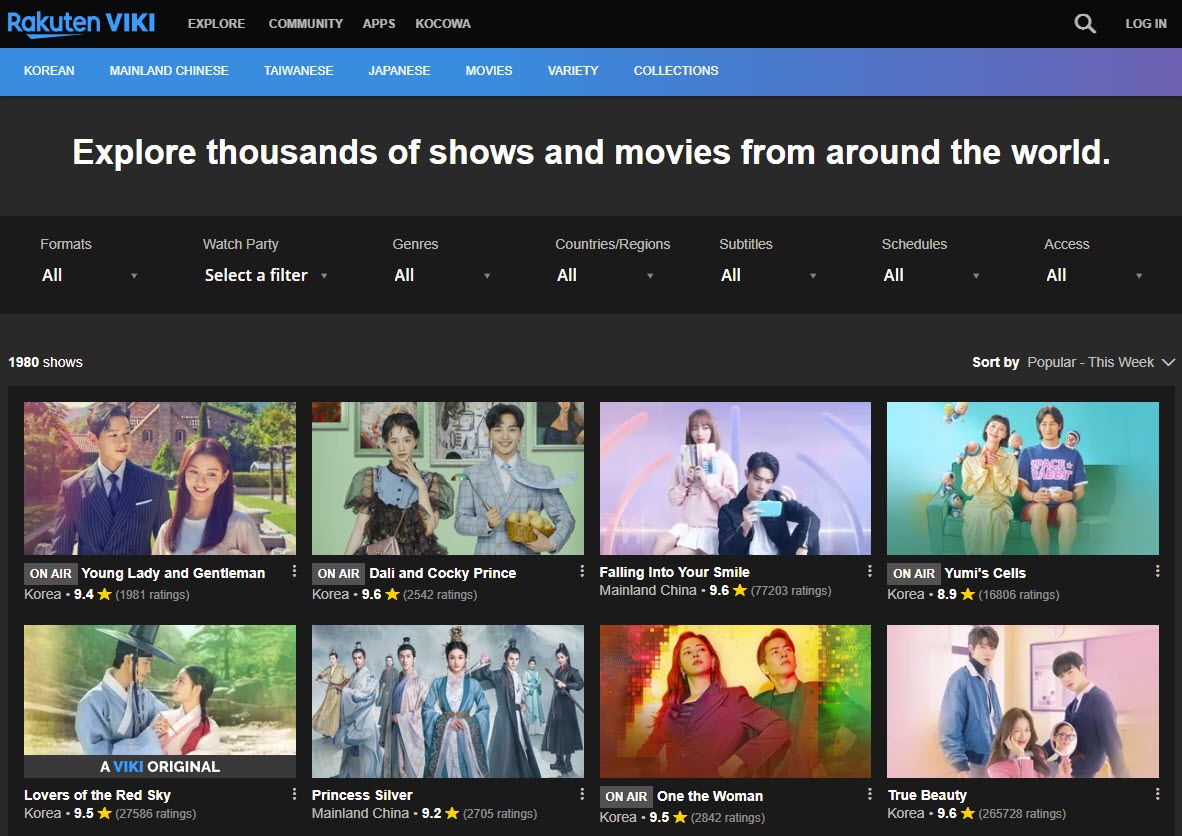Select the Korean category tab
1182x836 pixels.
click(49, 71)
